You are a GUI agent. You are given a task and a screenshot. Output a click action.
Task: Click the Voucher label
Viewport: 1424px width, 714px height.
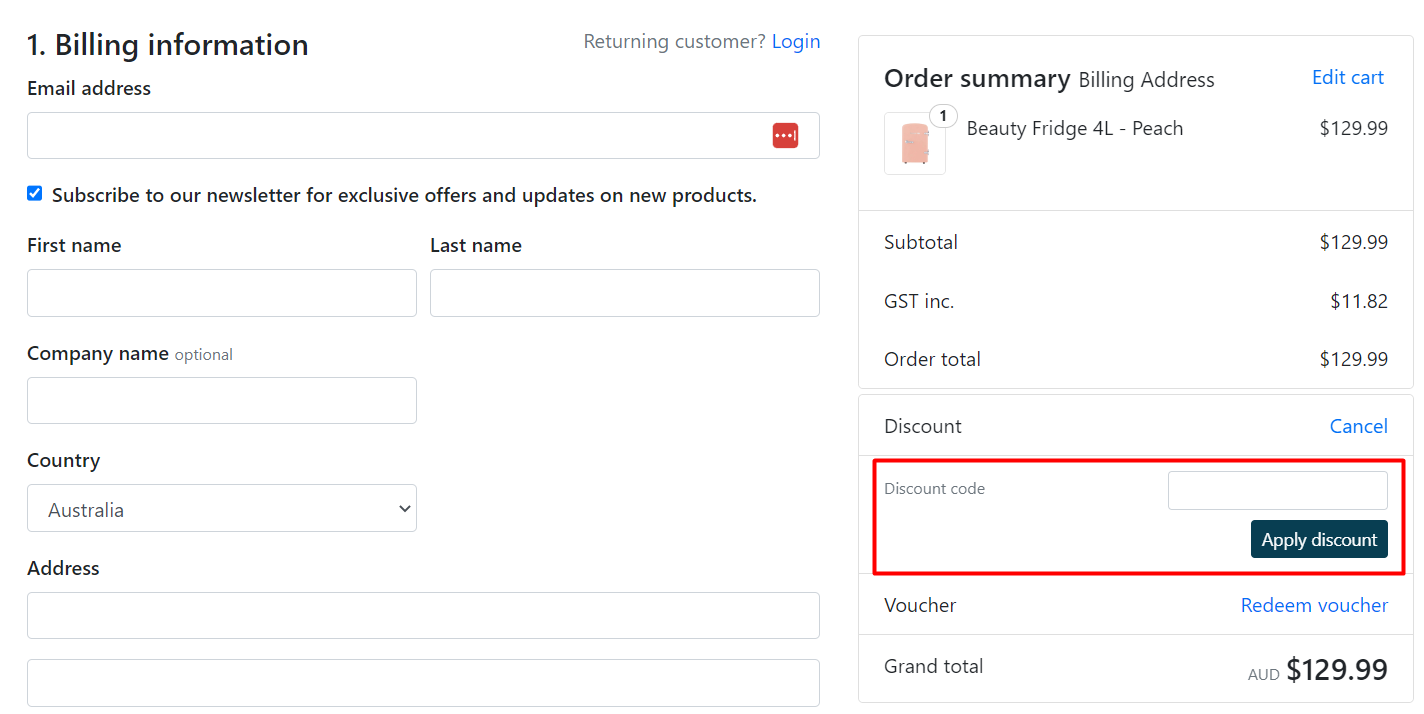coord(920,605)
